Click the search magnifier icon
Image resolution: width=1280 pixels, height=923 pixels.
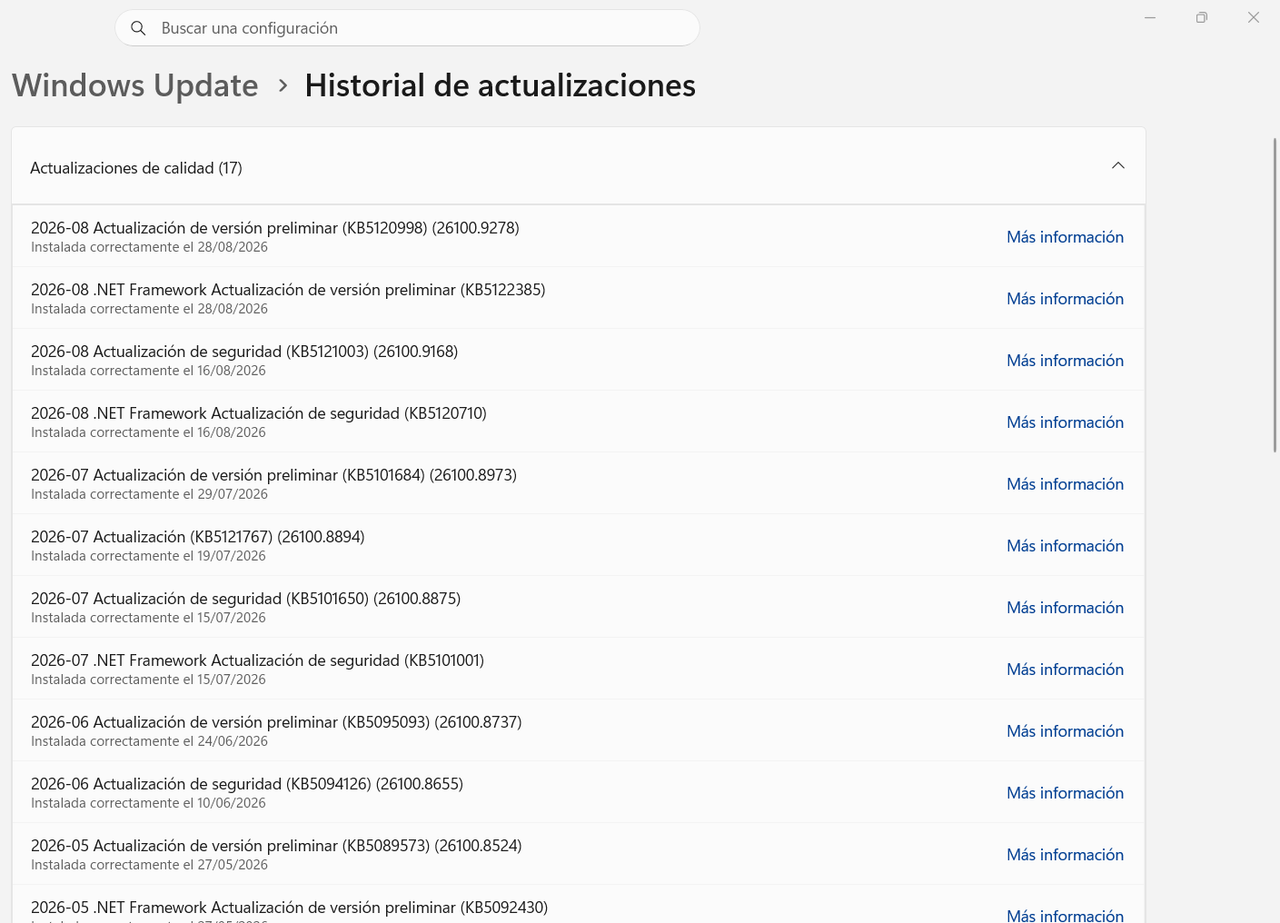138,28
